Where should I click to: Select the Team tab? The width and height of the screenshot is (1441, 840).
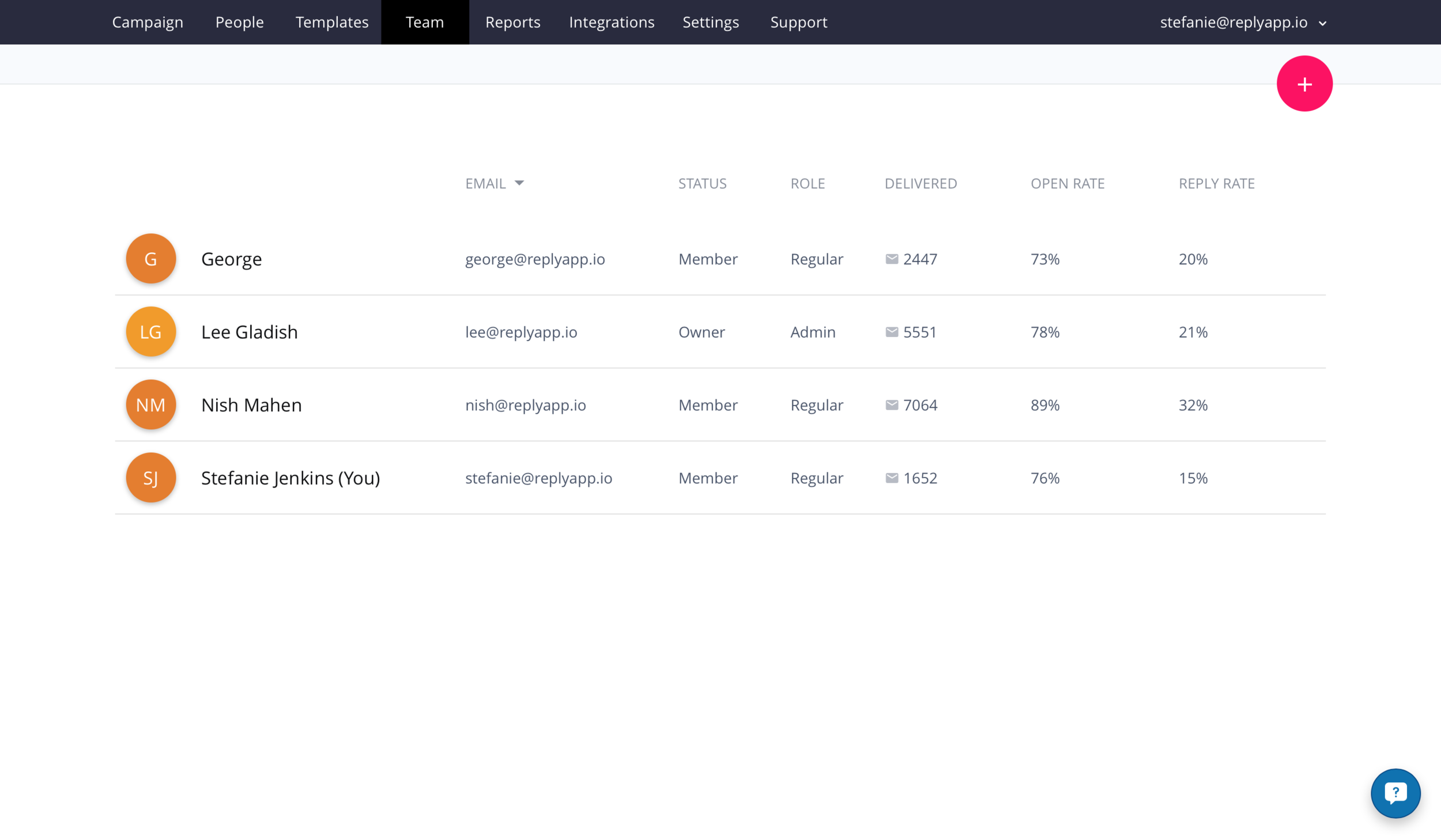425,22
